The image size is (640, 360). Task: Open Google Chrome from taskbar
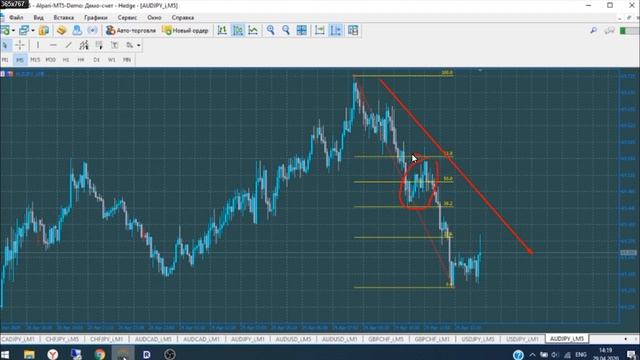tap(100, 354)
